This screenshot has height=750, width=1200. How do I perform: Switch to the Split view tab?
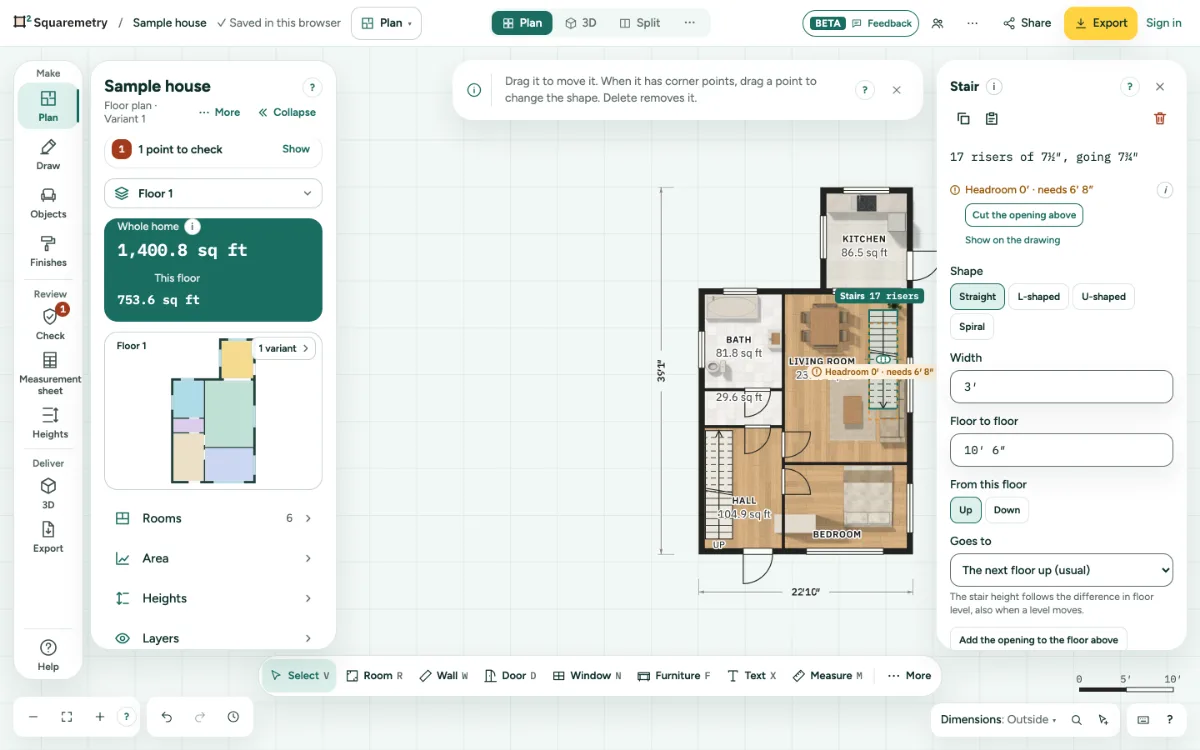[640, 23]
